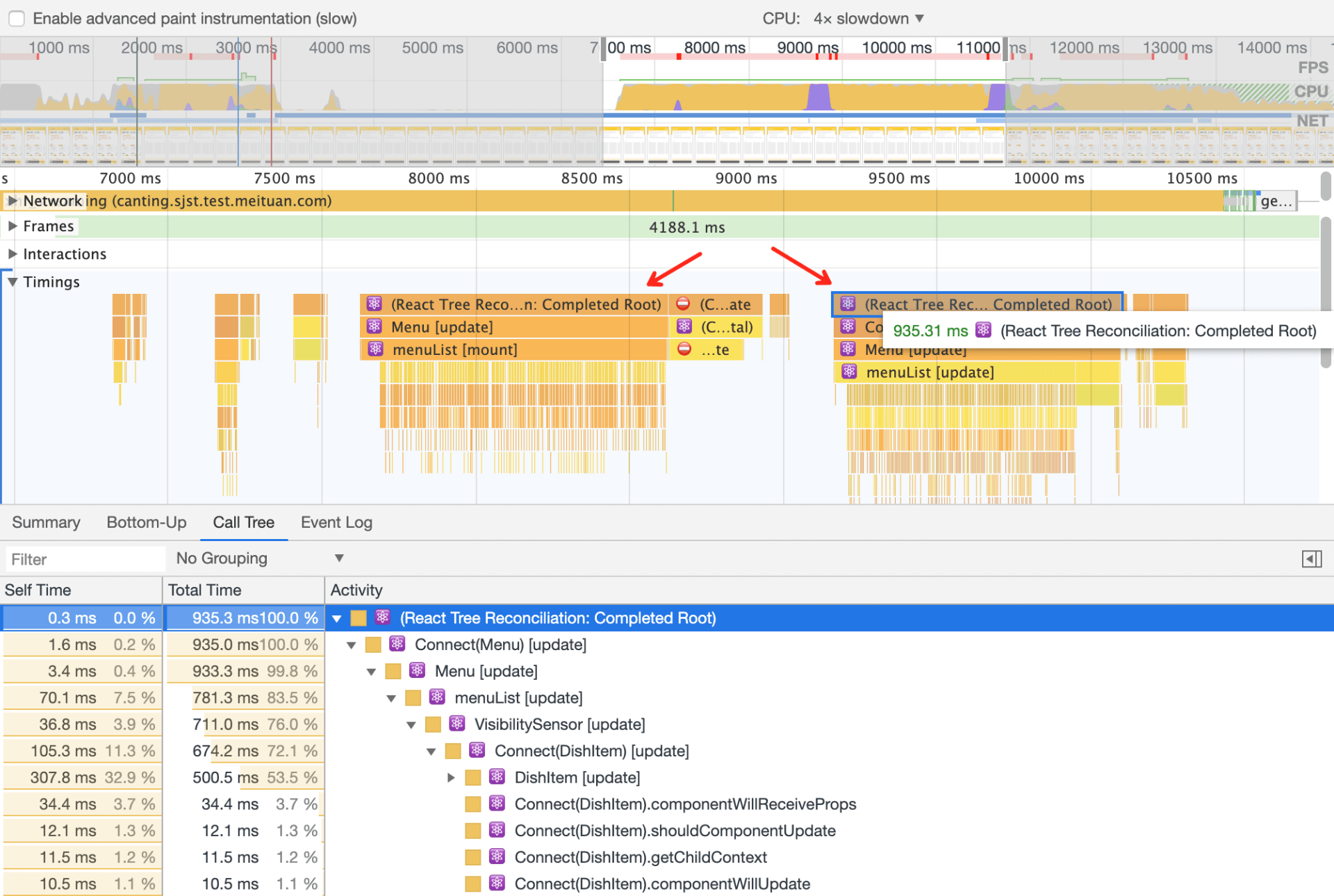1334x896 pixels.
Task: Click the right handle of overview selection window
Action: pos(1005,49)
